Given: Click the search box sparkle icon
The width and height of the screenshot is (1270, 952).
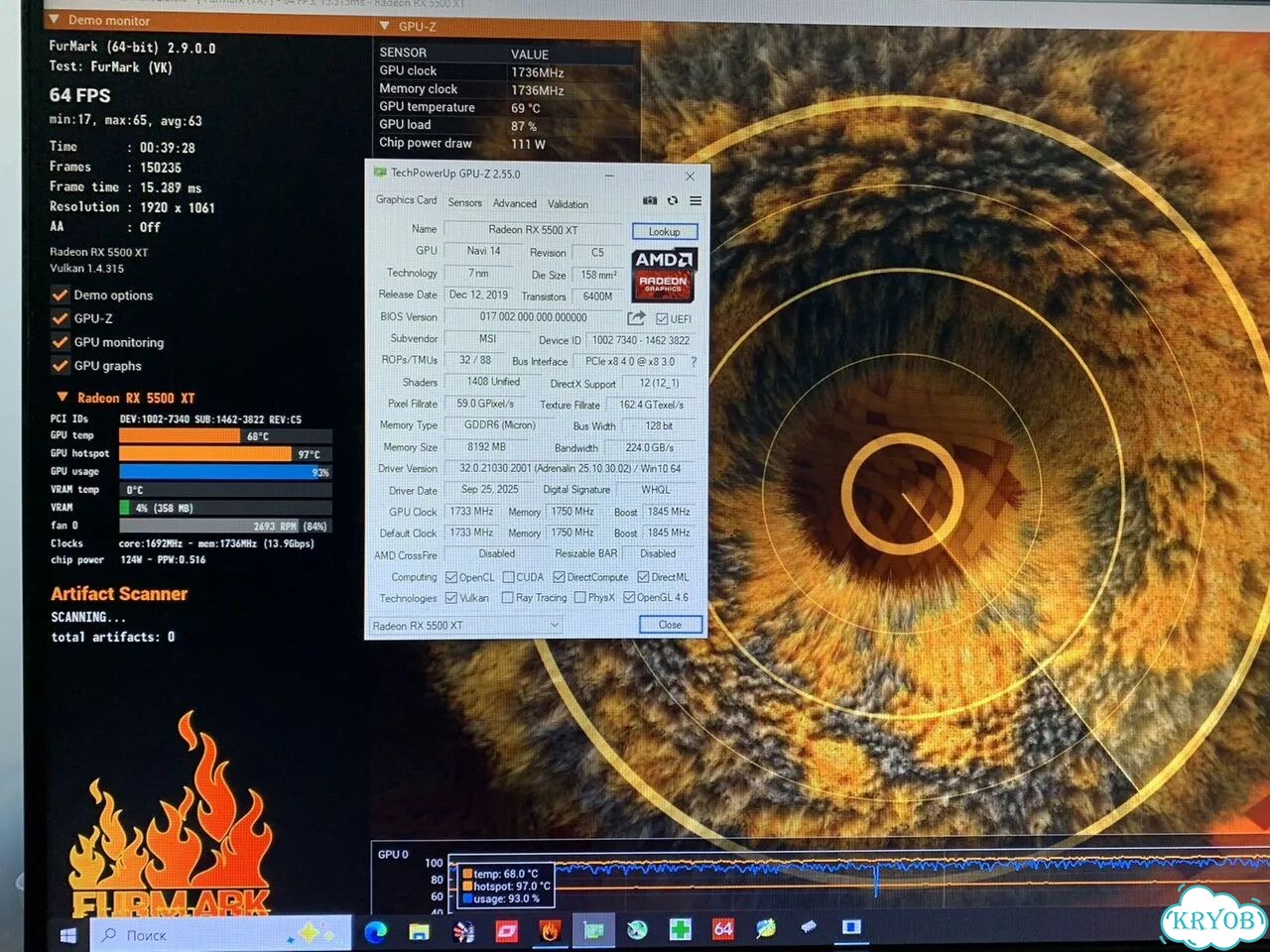Looking at the screenshot, I should [x=311, y=933].
